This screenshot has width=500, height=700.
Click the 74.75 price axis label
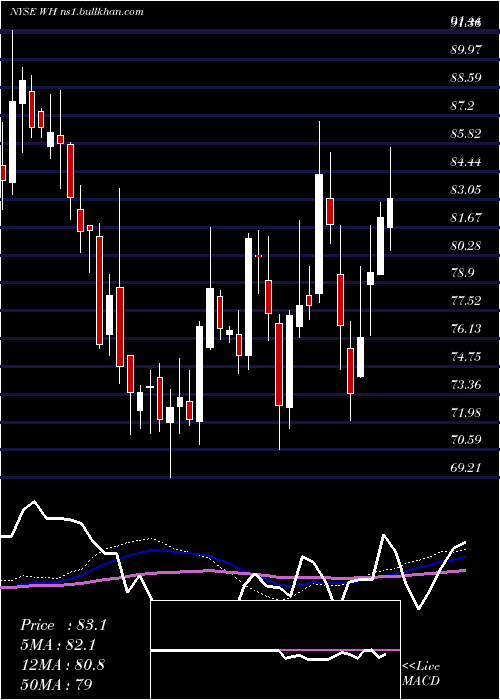click(466, 357)
